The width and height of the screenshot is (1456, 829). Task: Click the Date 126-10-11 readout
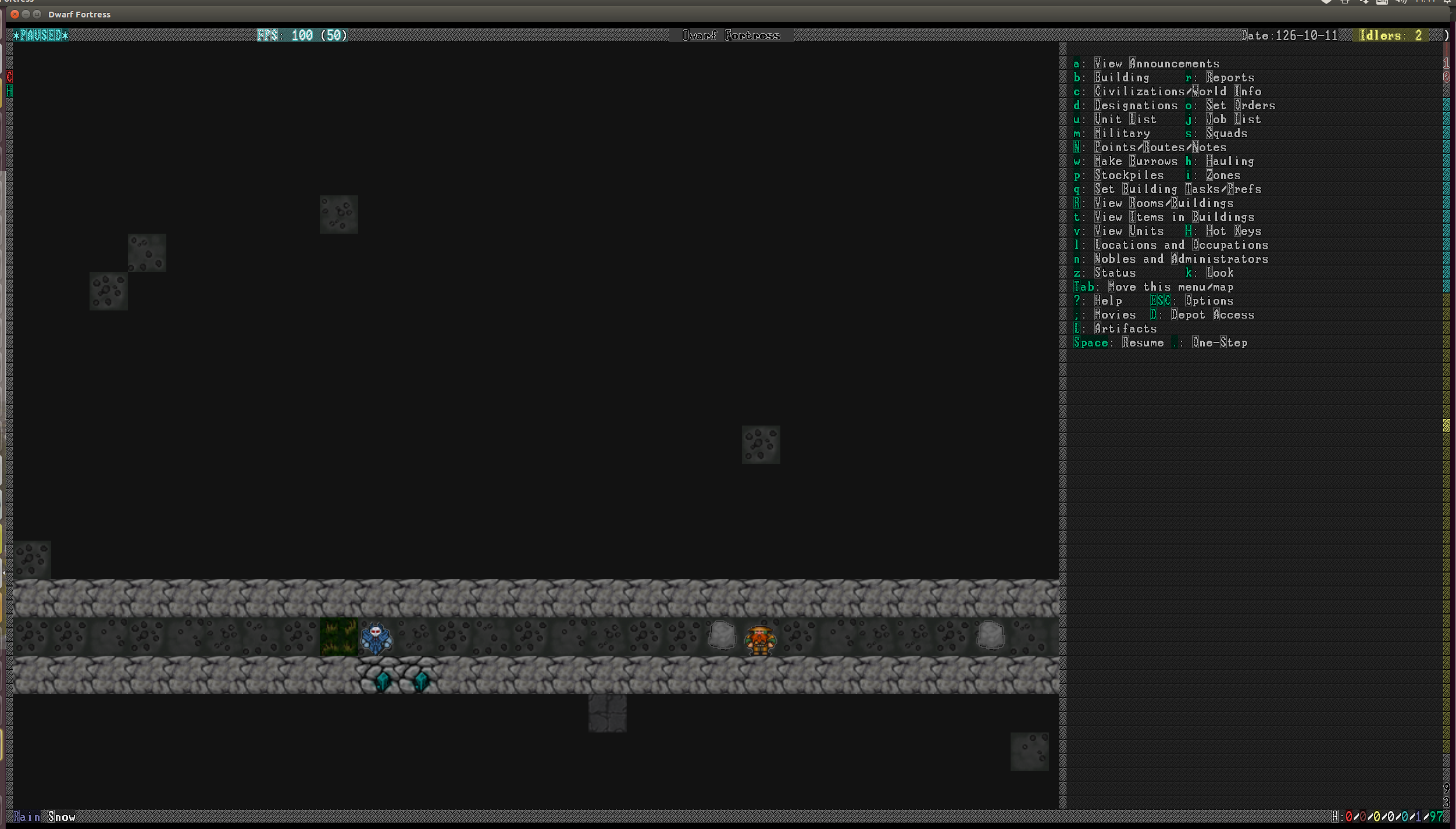click(x=1290, y=35)
